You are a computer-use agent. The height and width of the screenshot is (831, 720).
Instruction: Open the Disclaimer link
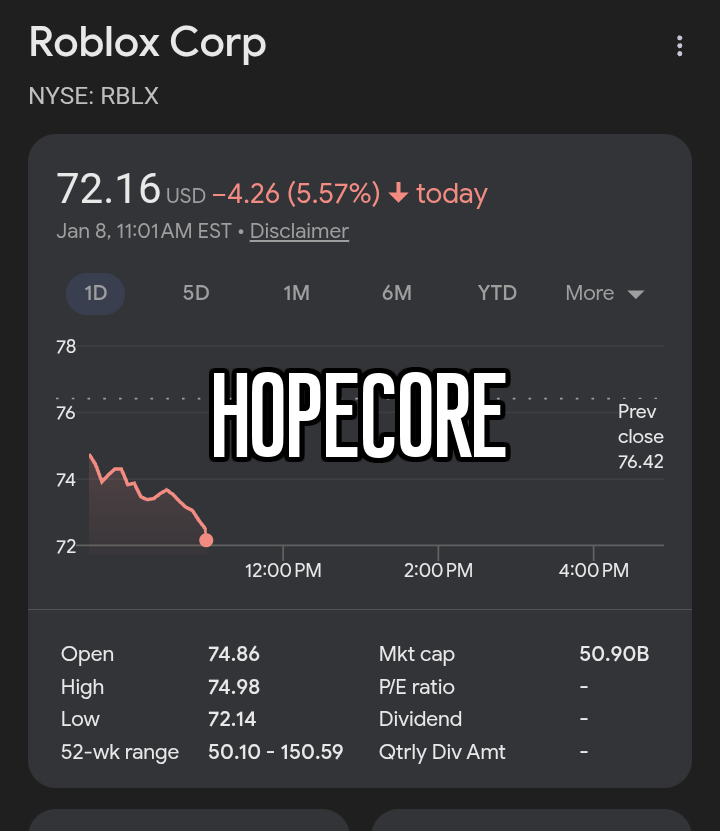click(x=299, y=231)
